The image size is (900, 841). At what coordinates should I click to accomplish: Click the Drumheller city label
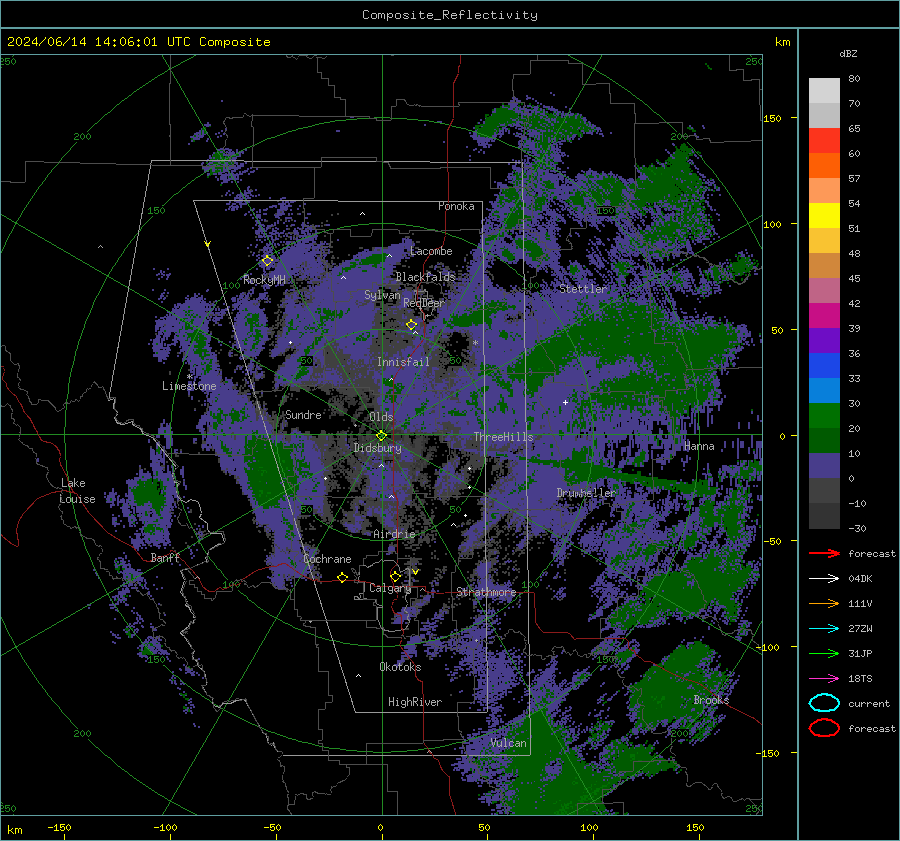(x=586, y=493)
